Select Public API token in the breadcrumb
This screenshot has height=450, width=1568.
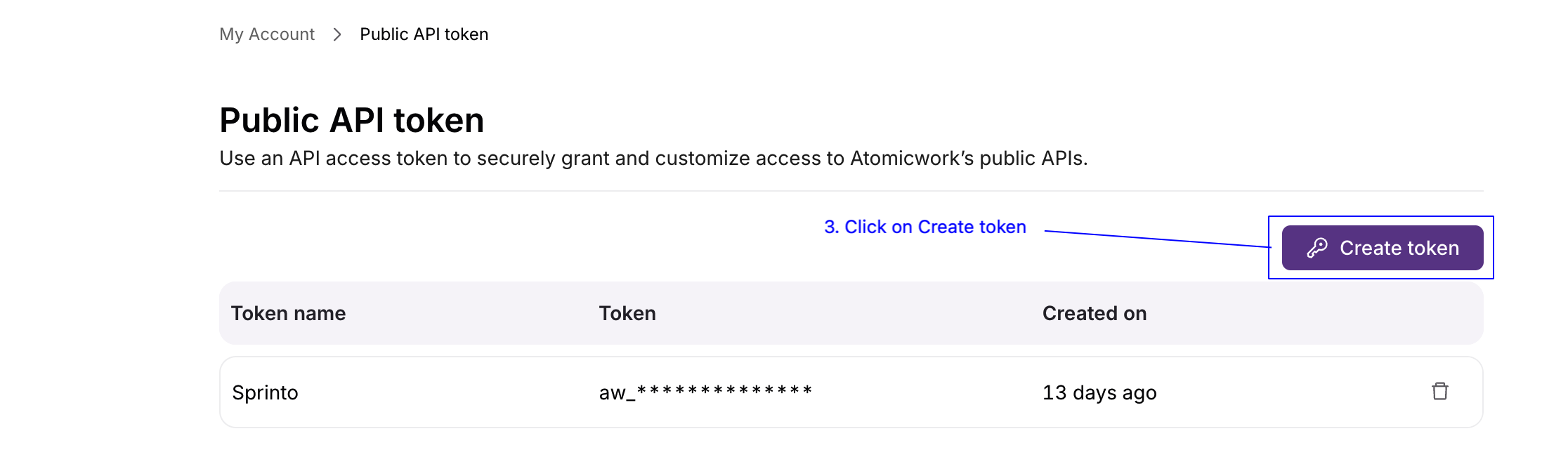pyautogui.click(x=424, y=34)
